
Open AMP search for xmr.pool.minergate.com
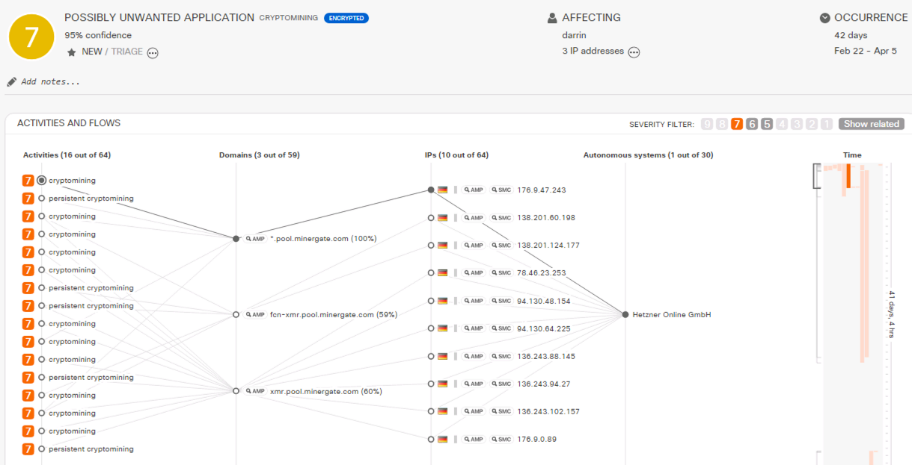point(254,391)
